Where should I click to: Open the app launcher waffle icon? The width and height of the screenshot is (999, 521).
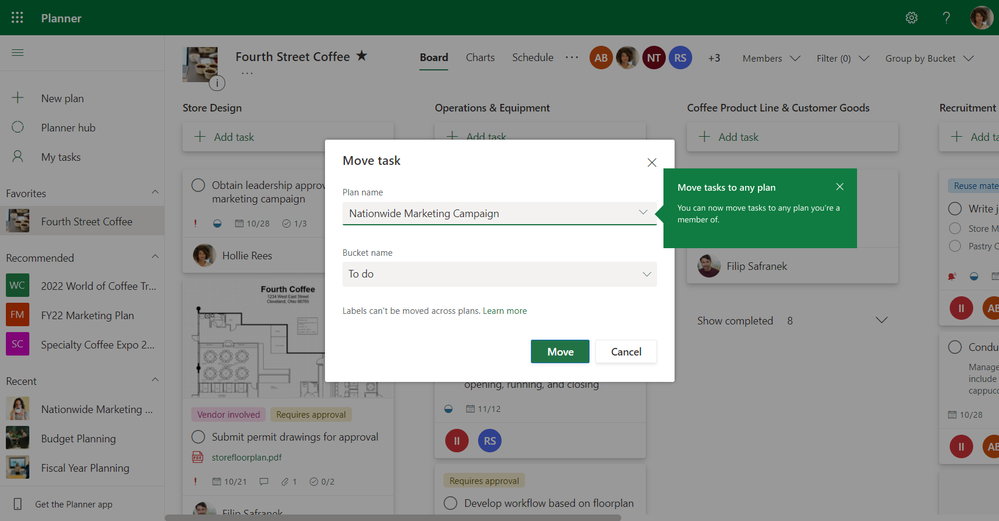[x=17, y=18]
